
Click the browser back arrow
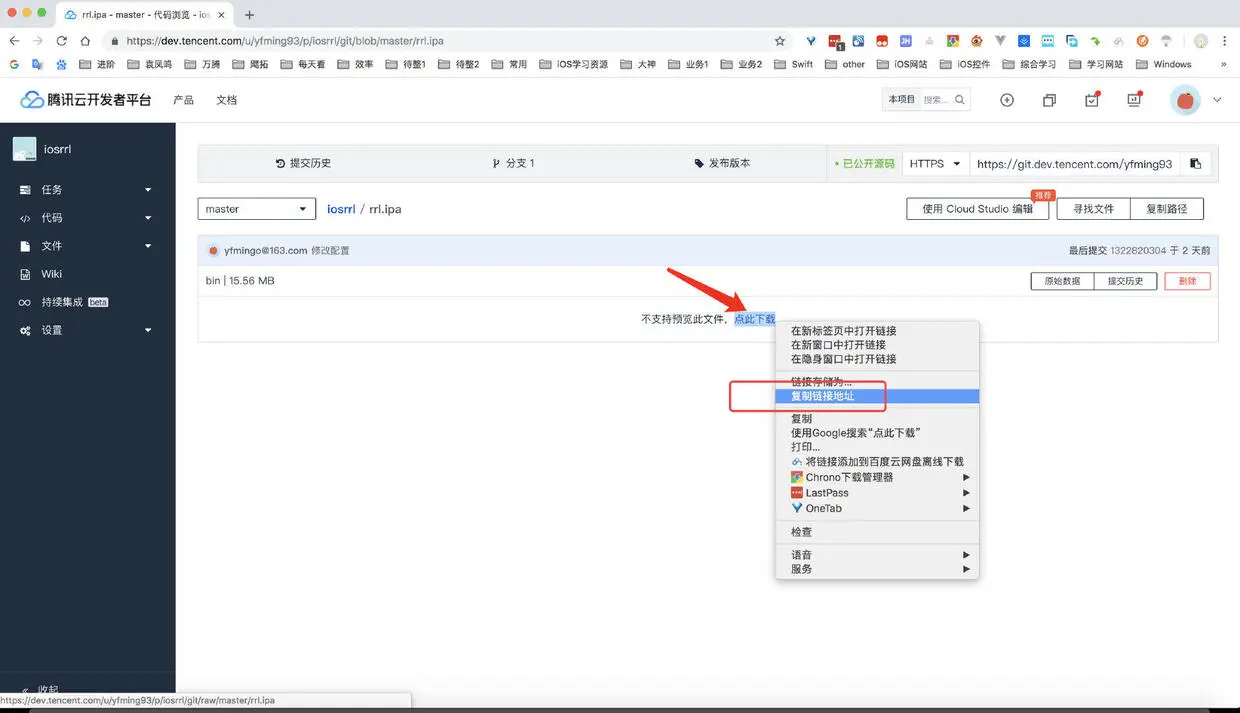[x=14, y=41]
